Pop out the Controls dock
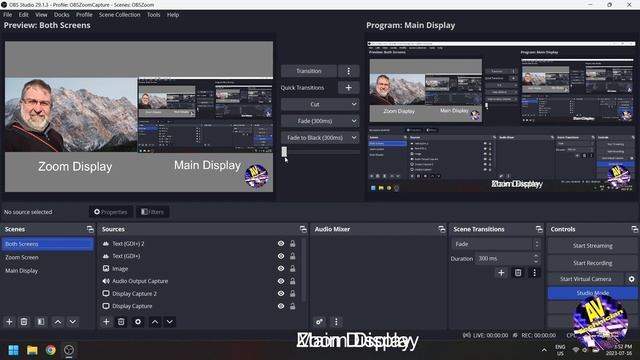 634,229
